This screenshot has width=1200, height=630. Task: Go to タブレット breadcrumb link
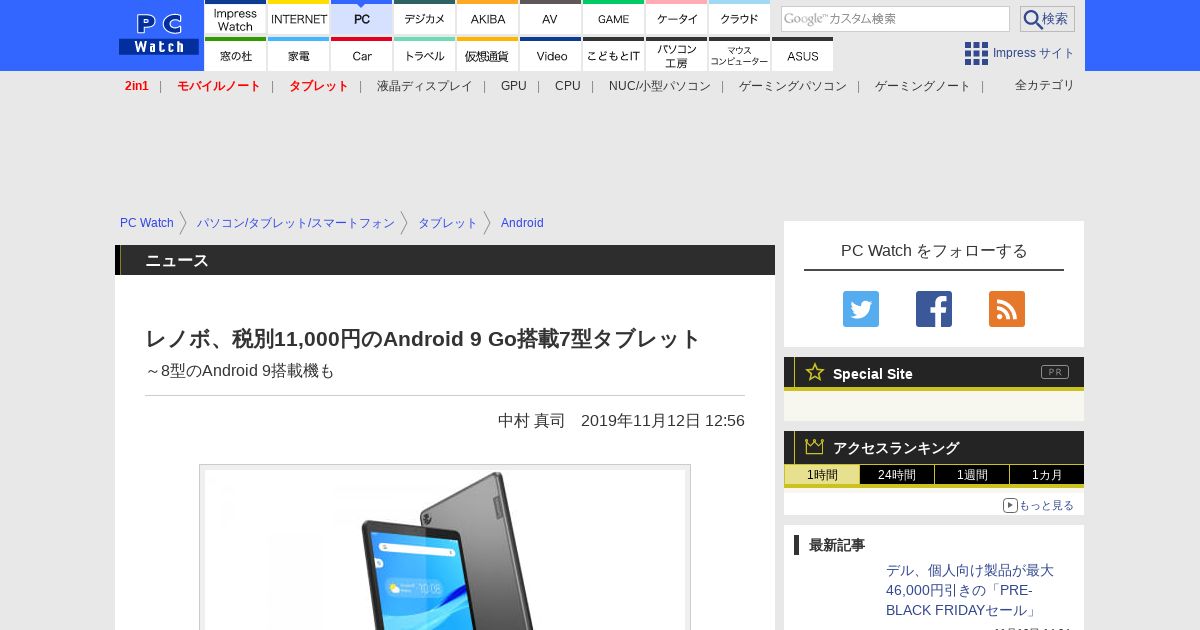[x=448, y=223]
